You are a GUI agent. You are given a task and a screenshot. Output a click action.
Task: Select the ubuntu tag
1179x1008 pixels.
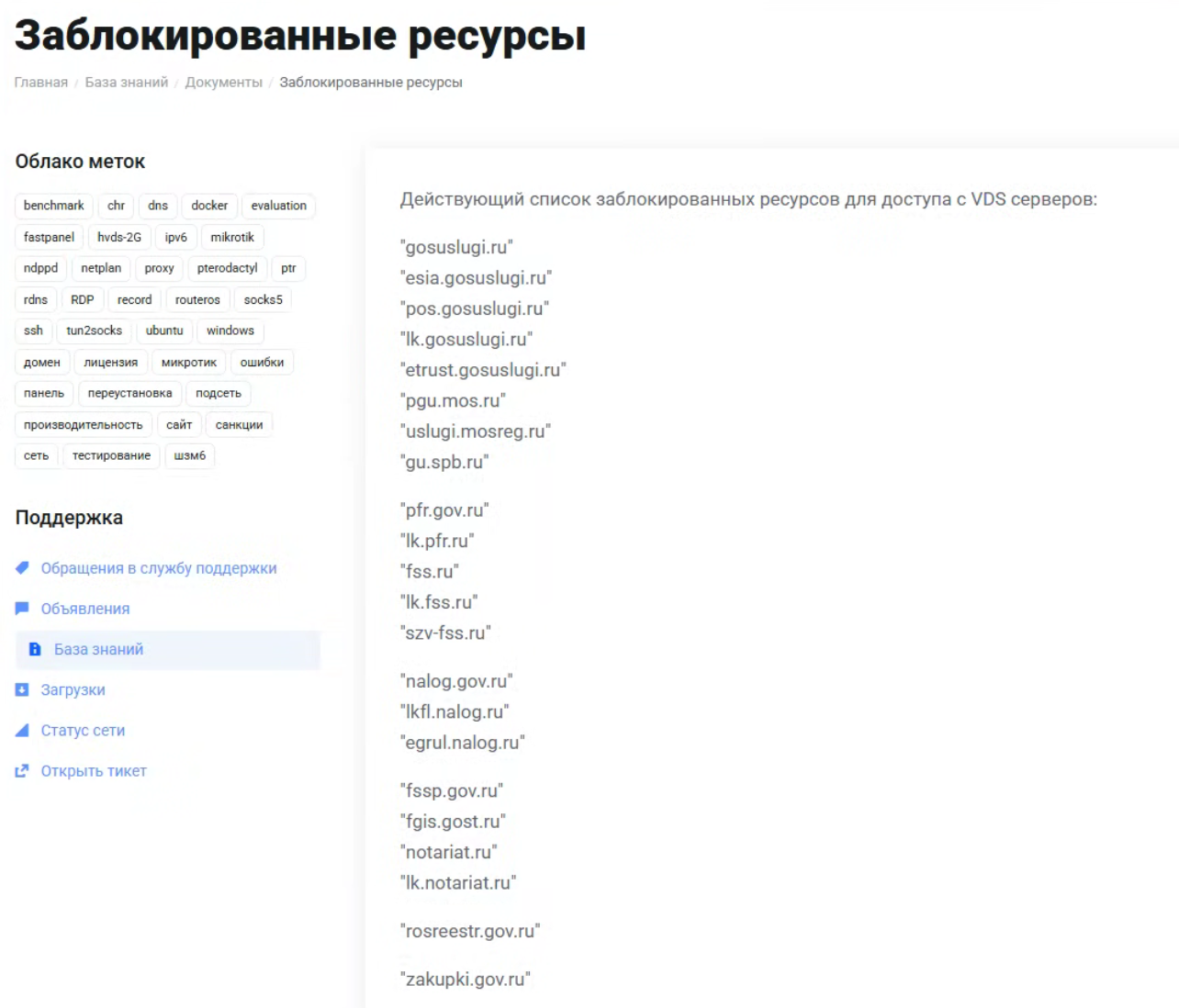click(164, 330)
